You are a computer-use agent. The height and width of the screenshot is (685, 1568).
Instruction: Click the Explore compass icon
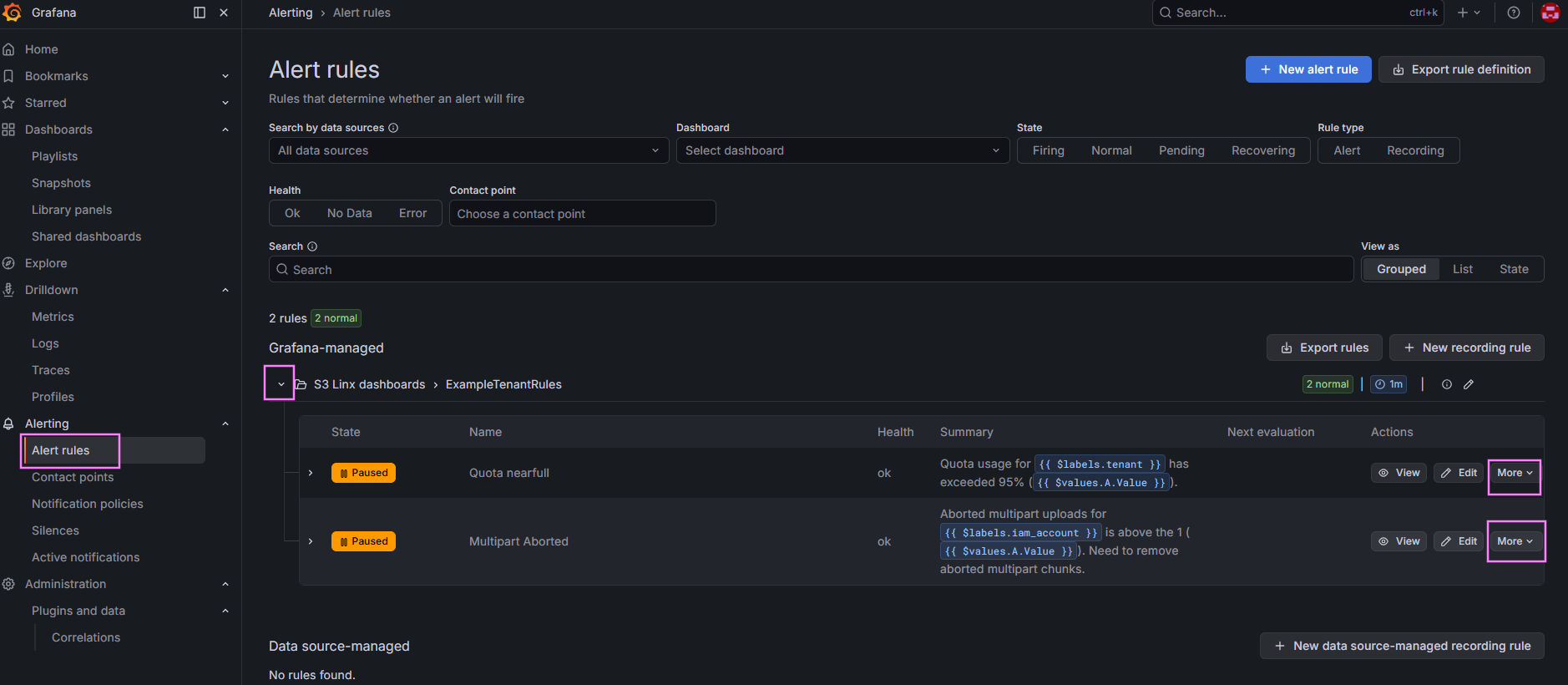point(8,263)
